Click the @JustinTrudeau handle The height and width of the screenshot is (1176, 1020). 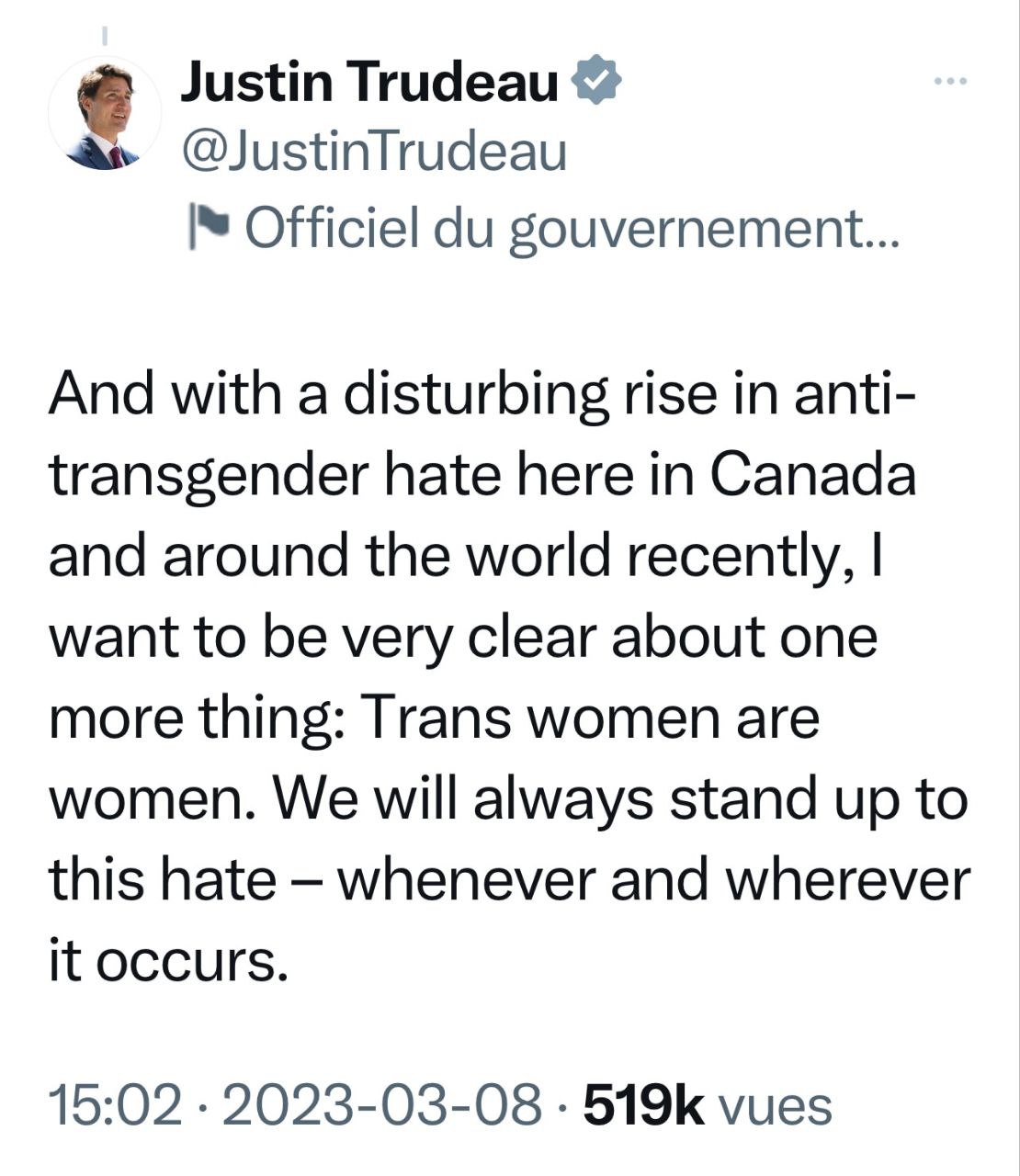coord(374,152)
